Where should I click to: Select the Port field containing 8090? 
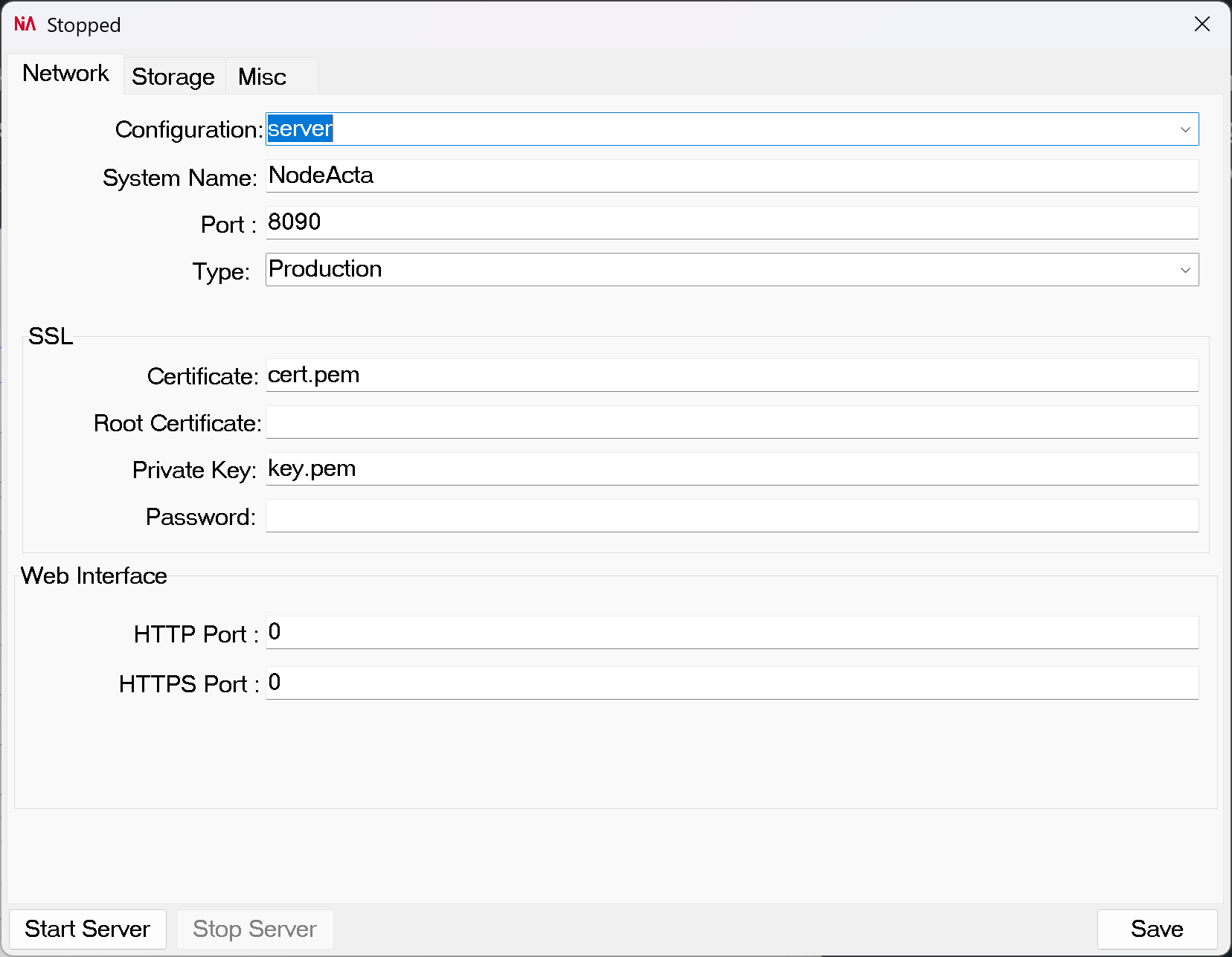[x=731, y=222]
